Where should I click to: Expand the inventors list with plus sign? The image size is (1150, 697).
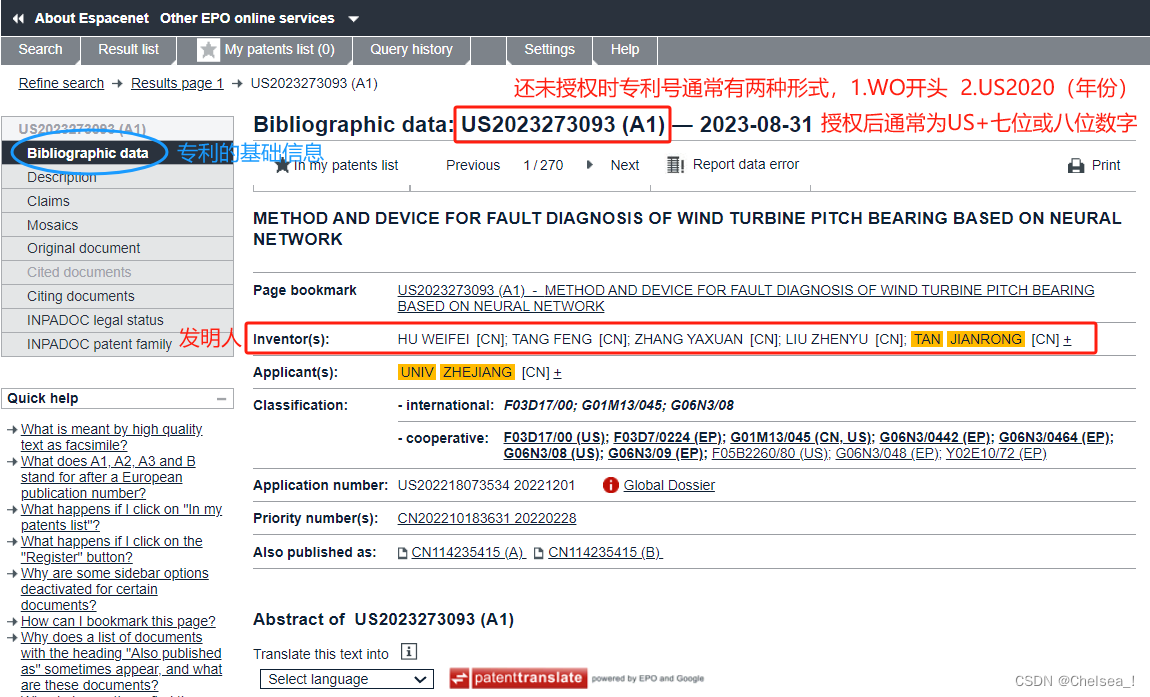(1067, 340)
